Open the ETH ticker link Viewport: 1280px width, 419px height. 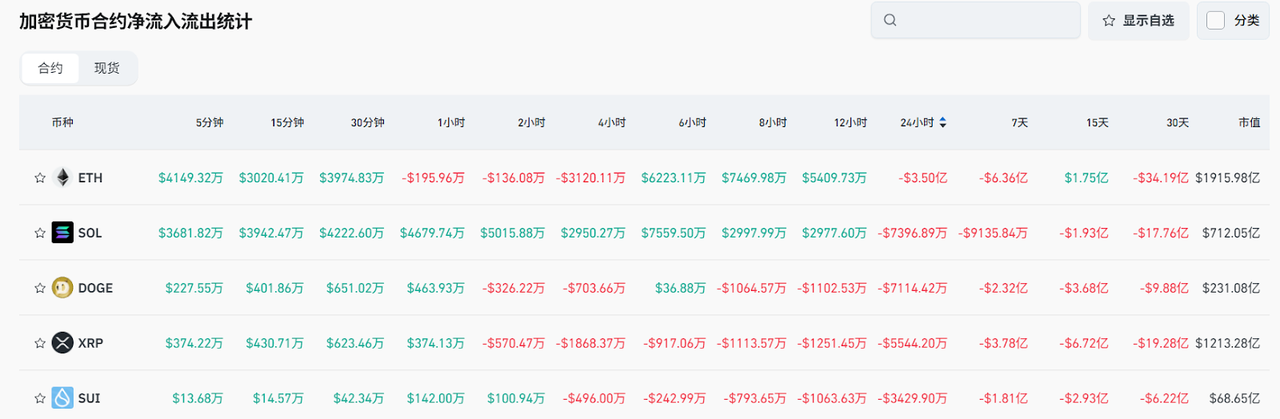coord(90,178)
